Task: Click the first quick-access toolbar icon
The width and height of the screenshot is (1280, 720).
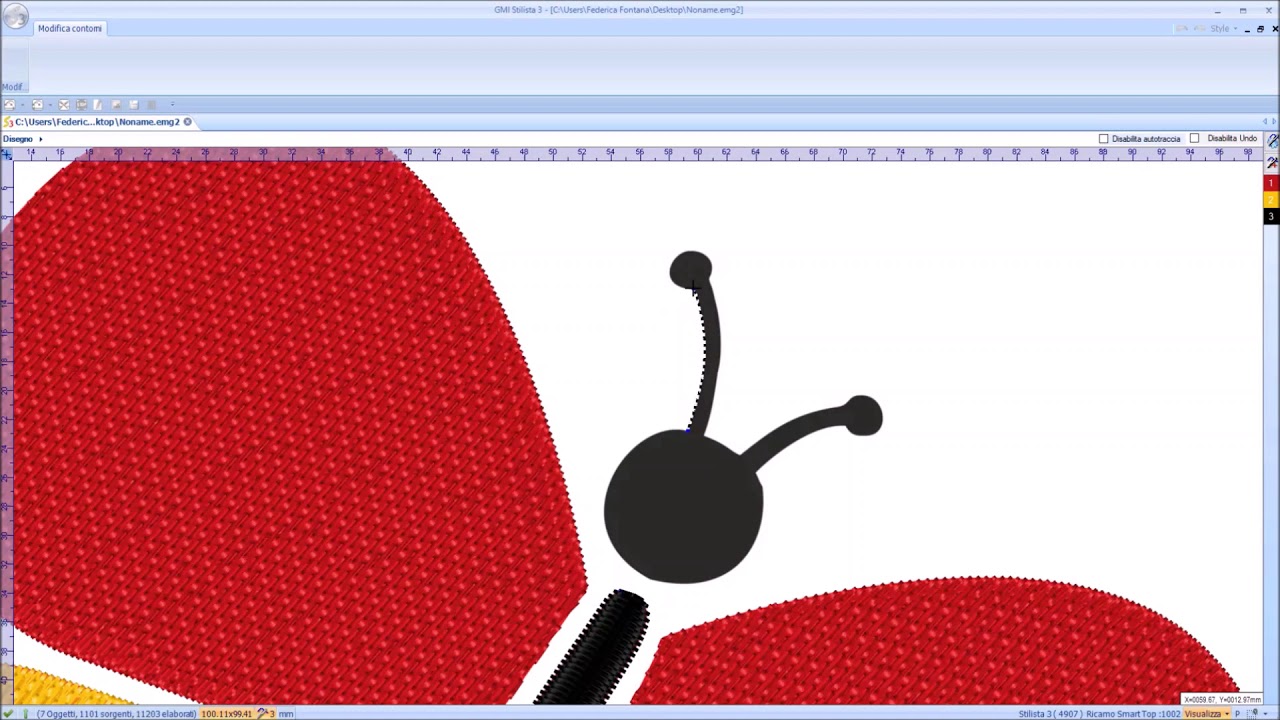Action: (x=9, y=105)
